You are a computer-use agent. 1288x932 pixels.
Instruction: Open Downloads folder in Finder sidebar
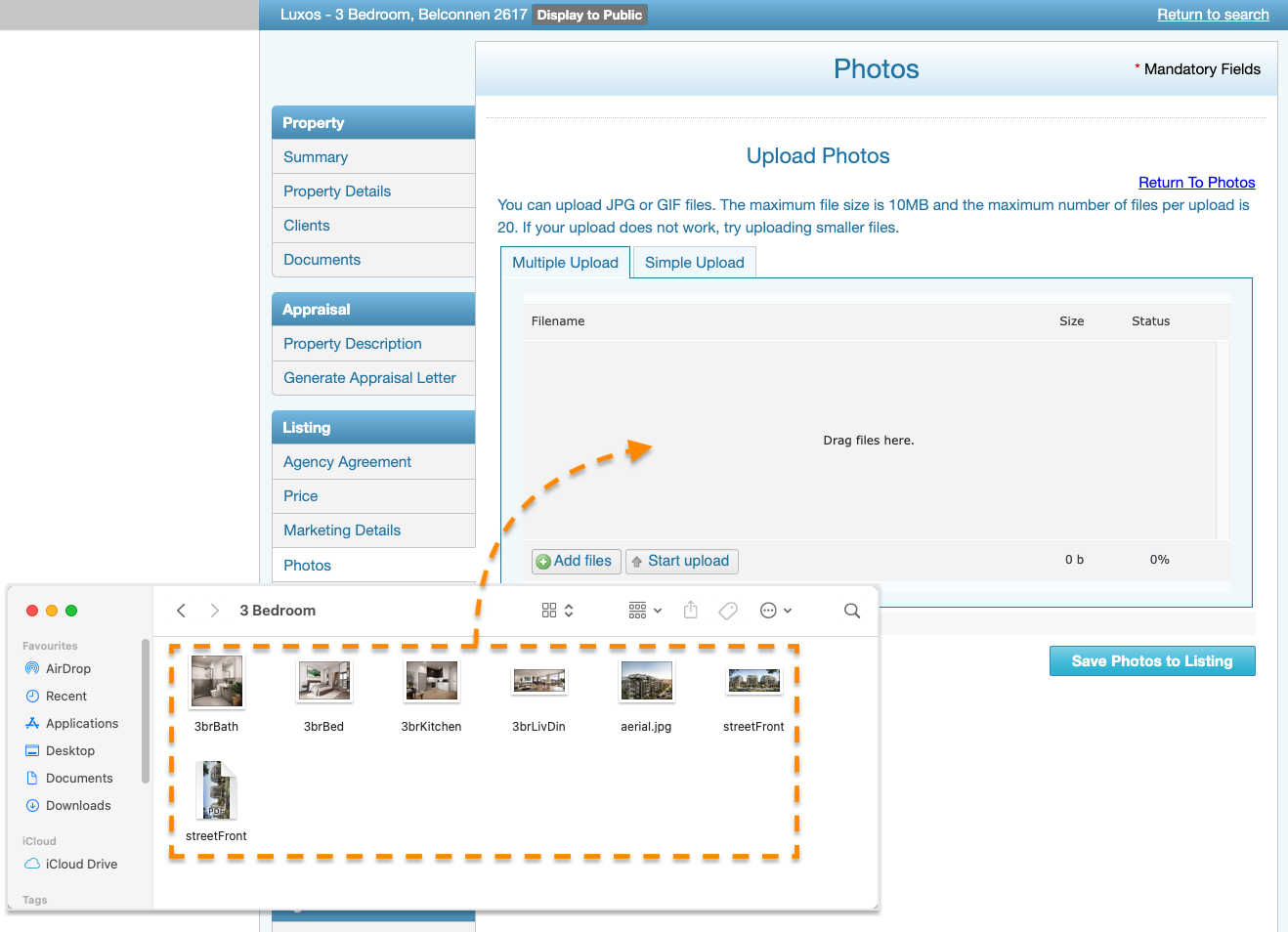(x=78, y=806)
